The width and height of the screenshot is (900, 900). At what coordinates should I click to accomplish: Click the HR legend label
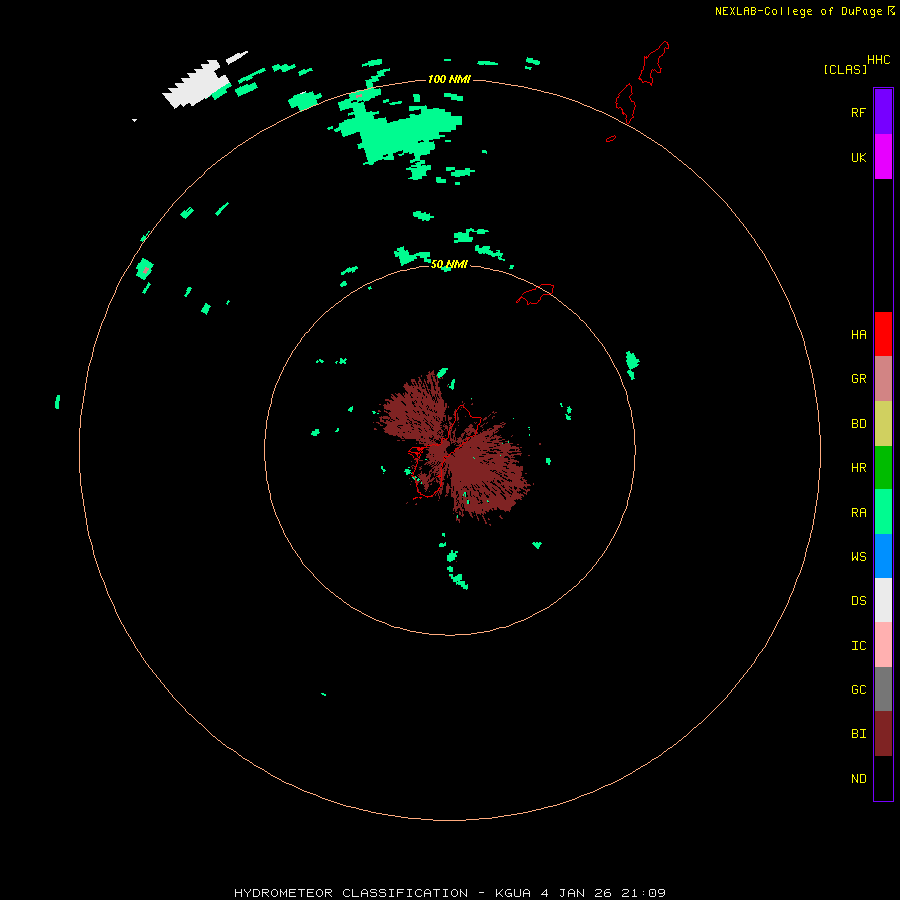pos(858,468)
